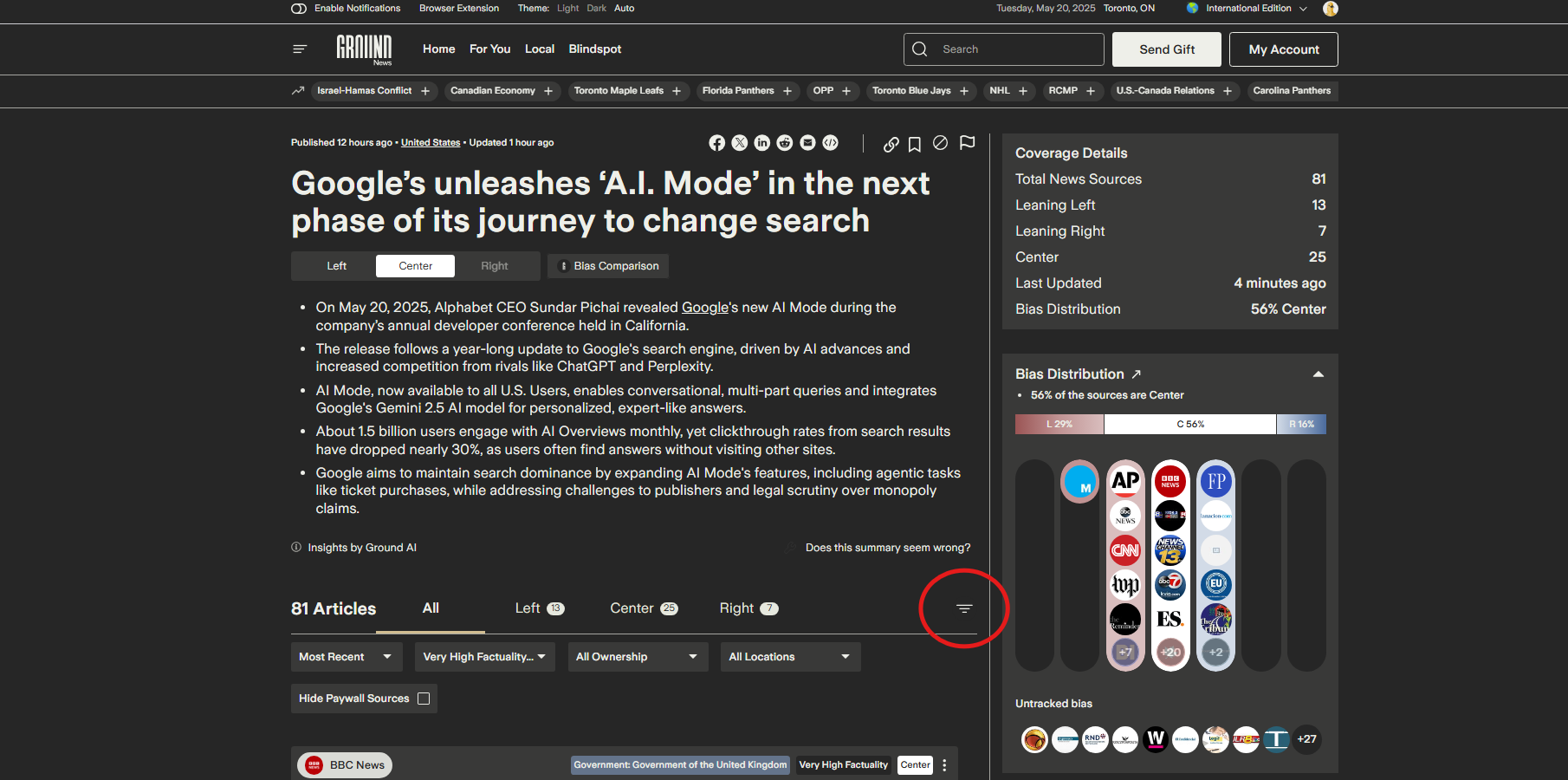Click the Ground News logo
Image resolution: width=1568 pixels, height=780 pixels.
click(x=364, y=49)
